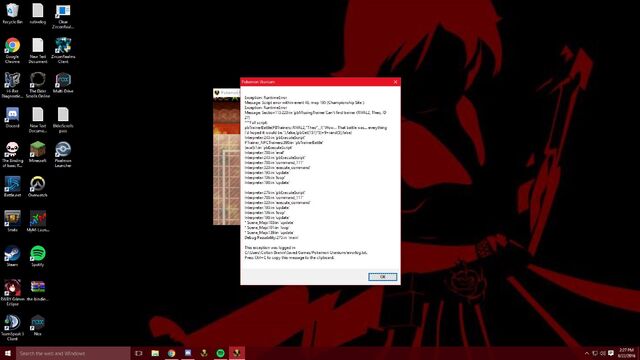Select the Steam desktop shortcut
This screenshot has width=640, height=360.
click(12, 256)
